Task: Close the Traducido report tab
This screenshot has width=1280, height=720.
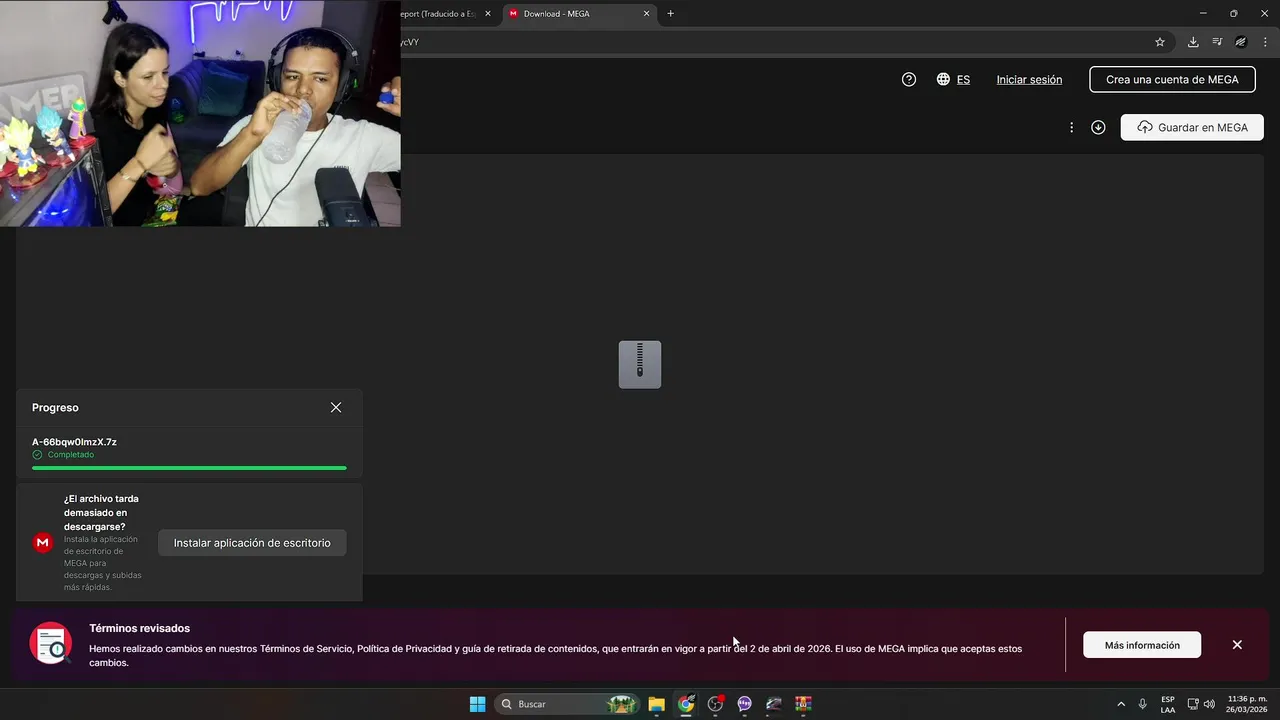Action: tap(488, 14)
